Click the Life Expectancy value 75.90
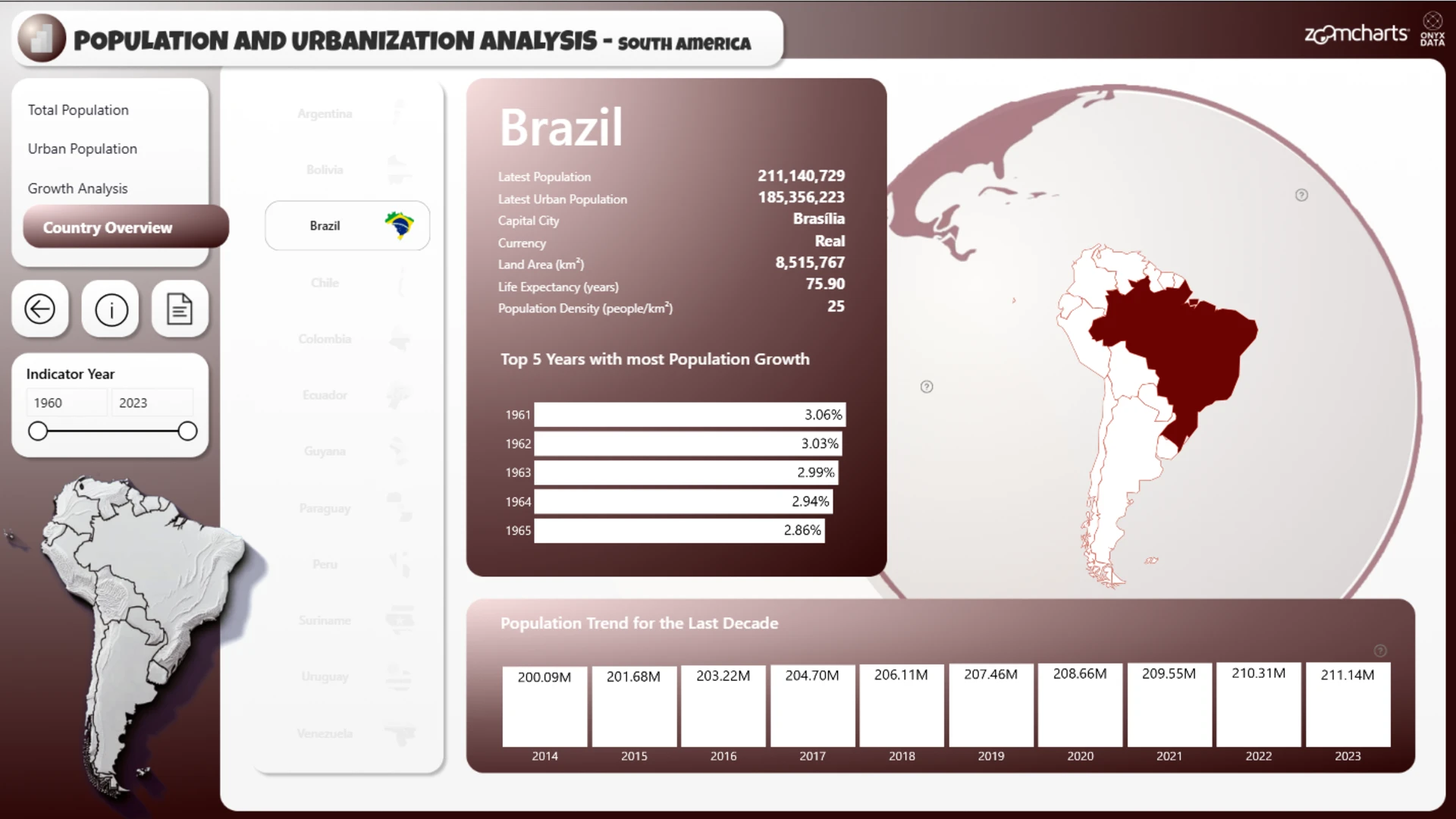 (x=825, y=284)
